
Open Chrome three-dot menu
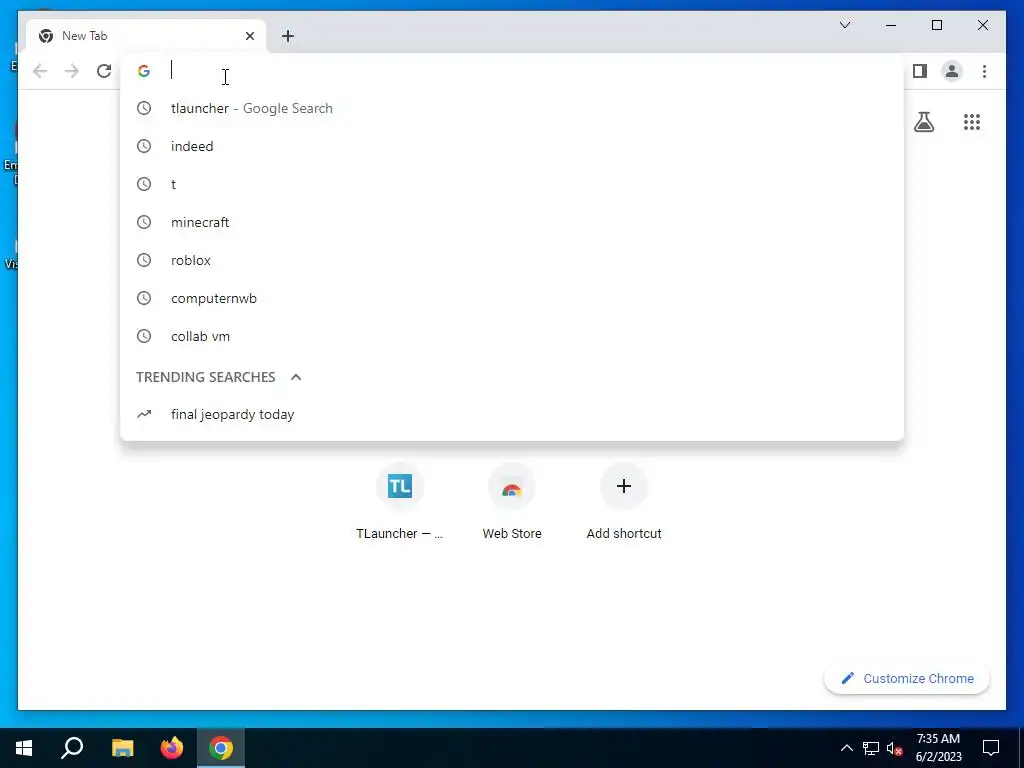[x=984, y=71]
